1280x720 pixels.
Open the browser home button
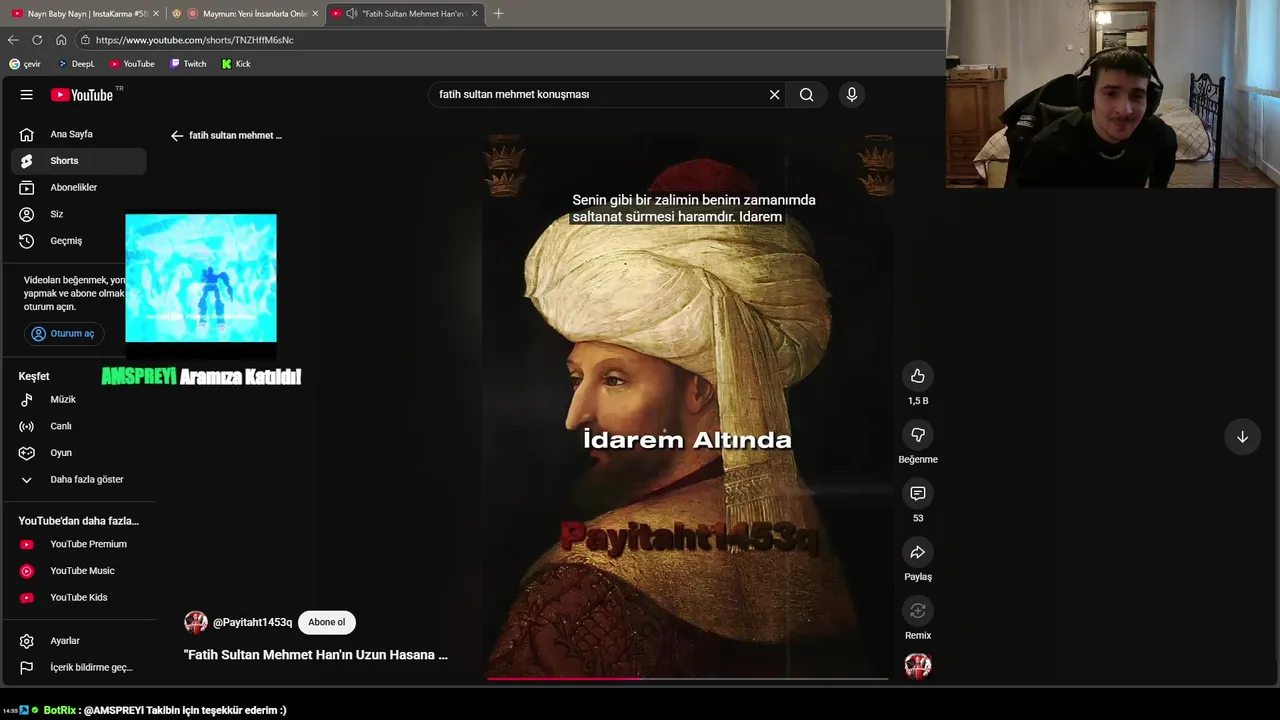point(61,40)
